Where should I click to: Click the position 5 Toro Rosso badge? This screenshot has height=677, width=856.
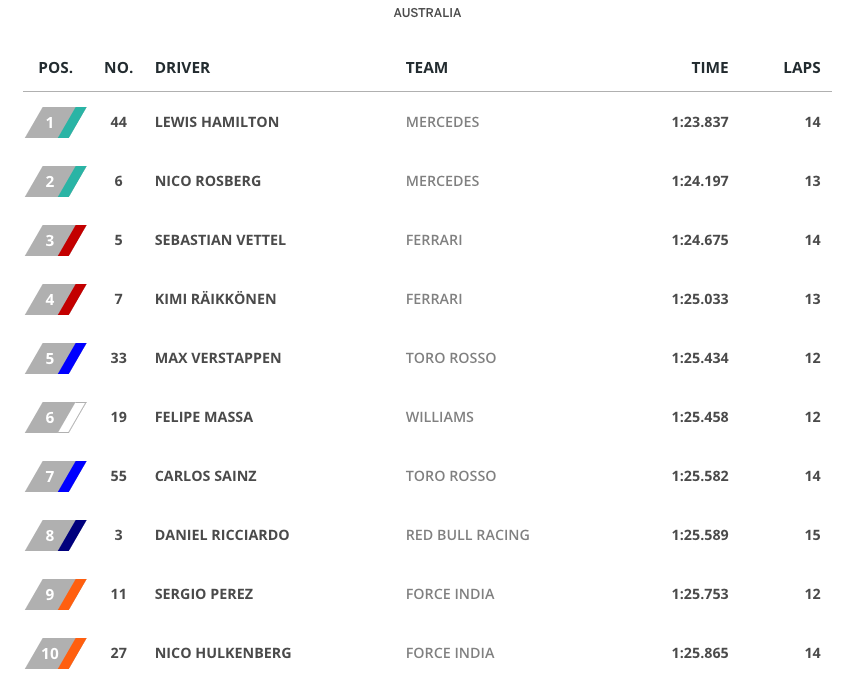click(56, 358)
